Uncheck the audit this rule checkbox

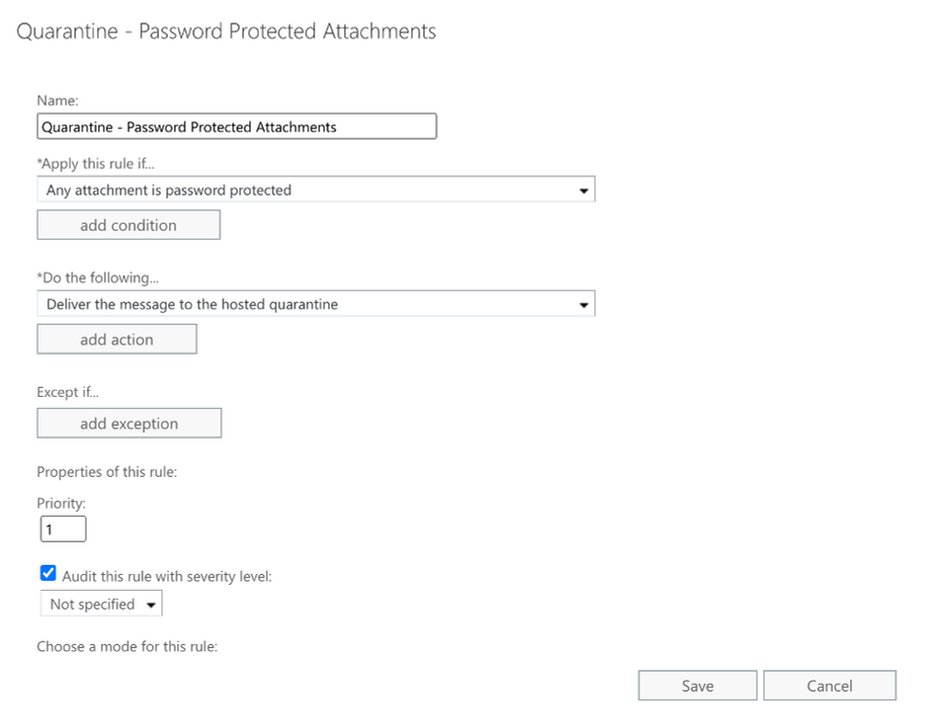[48, 573]
